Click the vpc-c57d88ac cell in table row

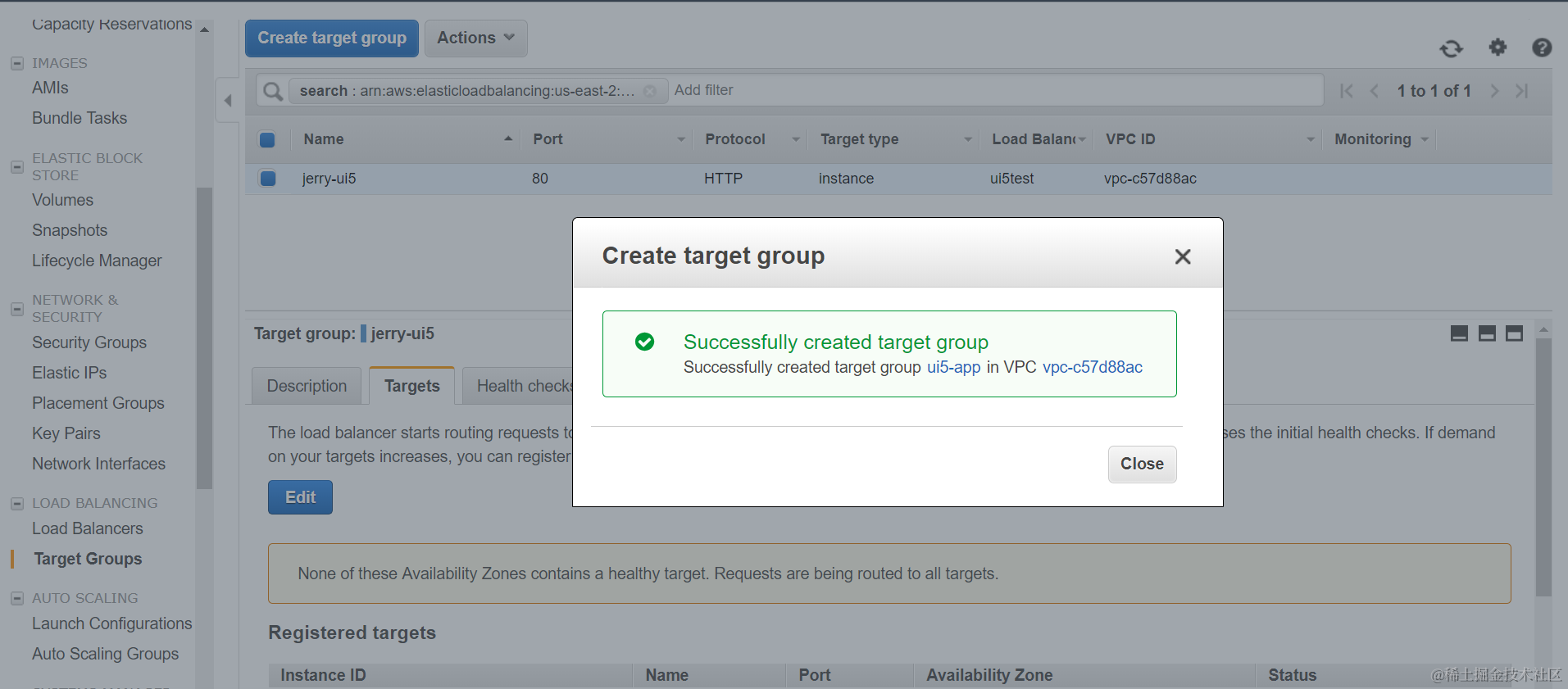click(x=1150, y=179)
